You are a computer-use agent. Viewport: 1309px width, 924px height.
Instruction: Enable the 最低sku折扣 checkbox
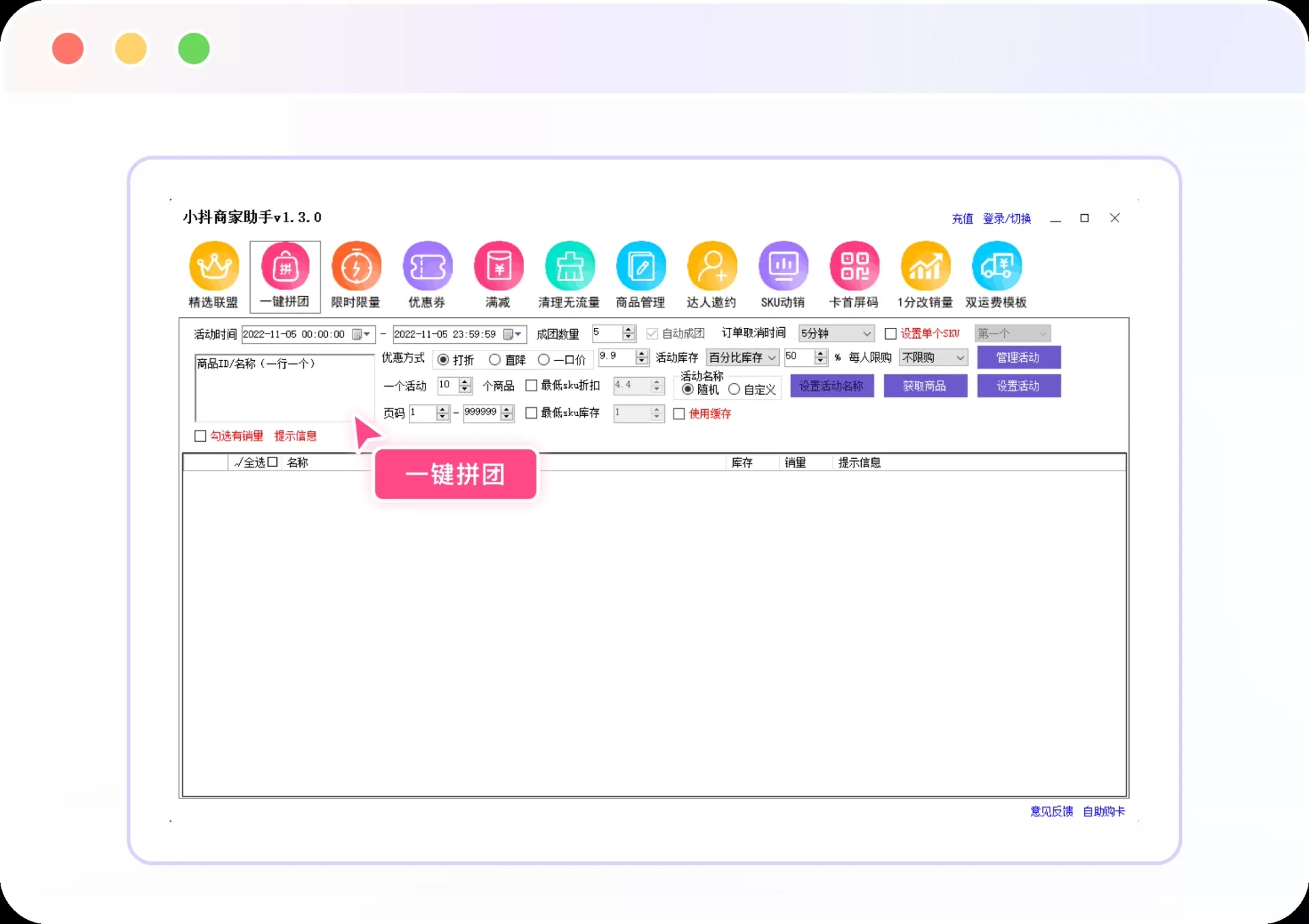coord(531,385)
